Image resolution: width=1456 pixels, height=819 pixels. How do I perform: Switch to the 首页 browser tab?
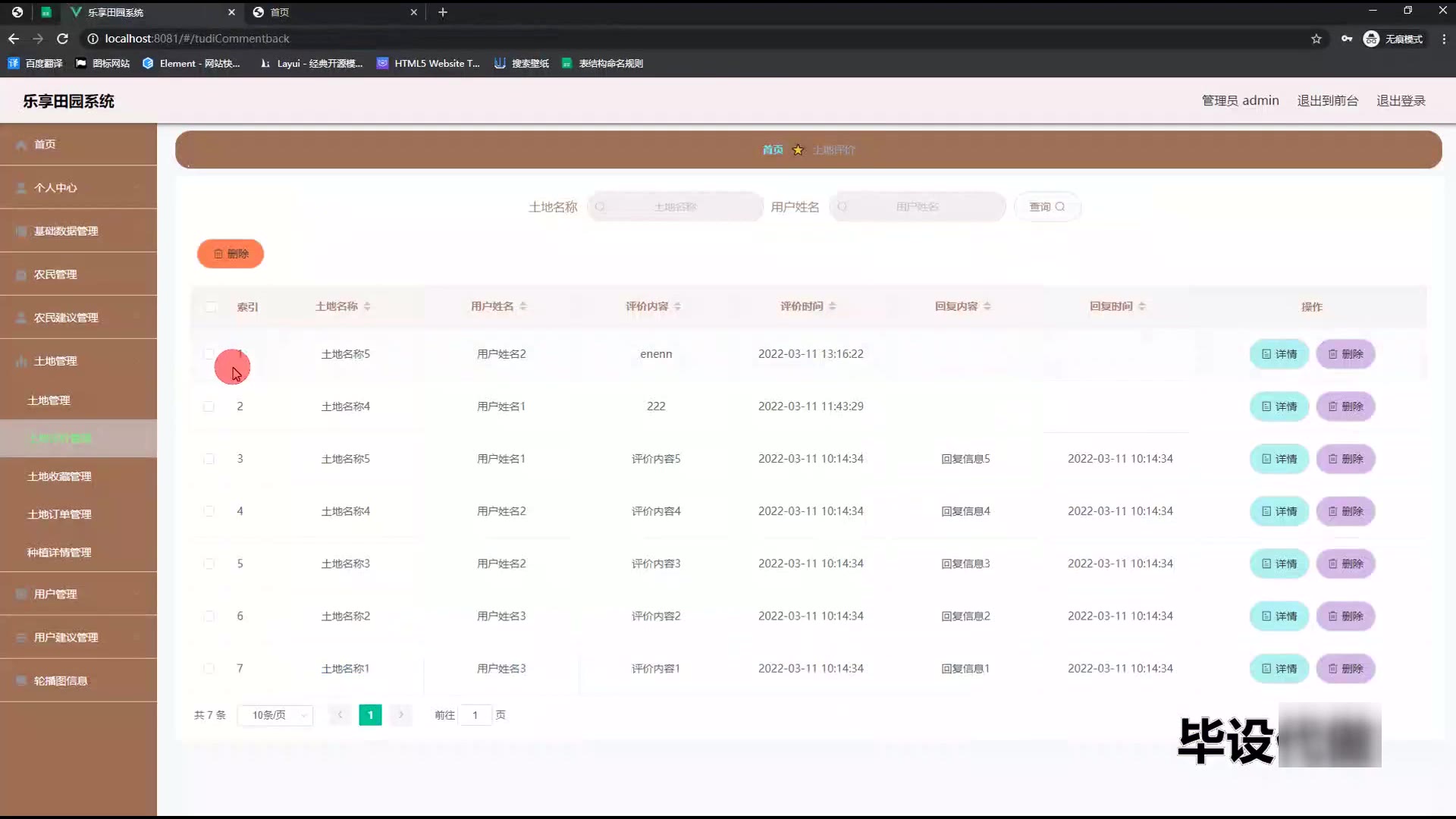[334, 12]
